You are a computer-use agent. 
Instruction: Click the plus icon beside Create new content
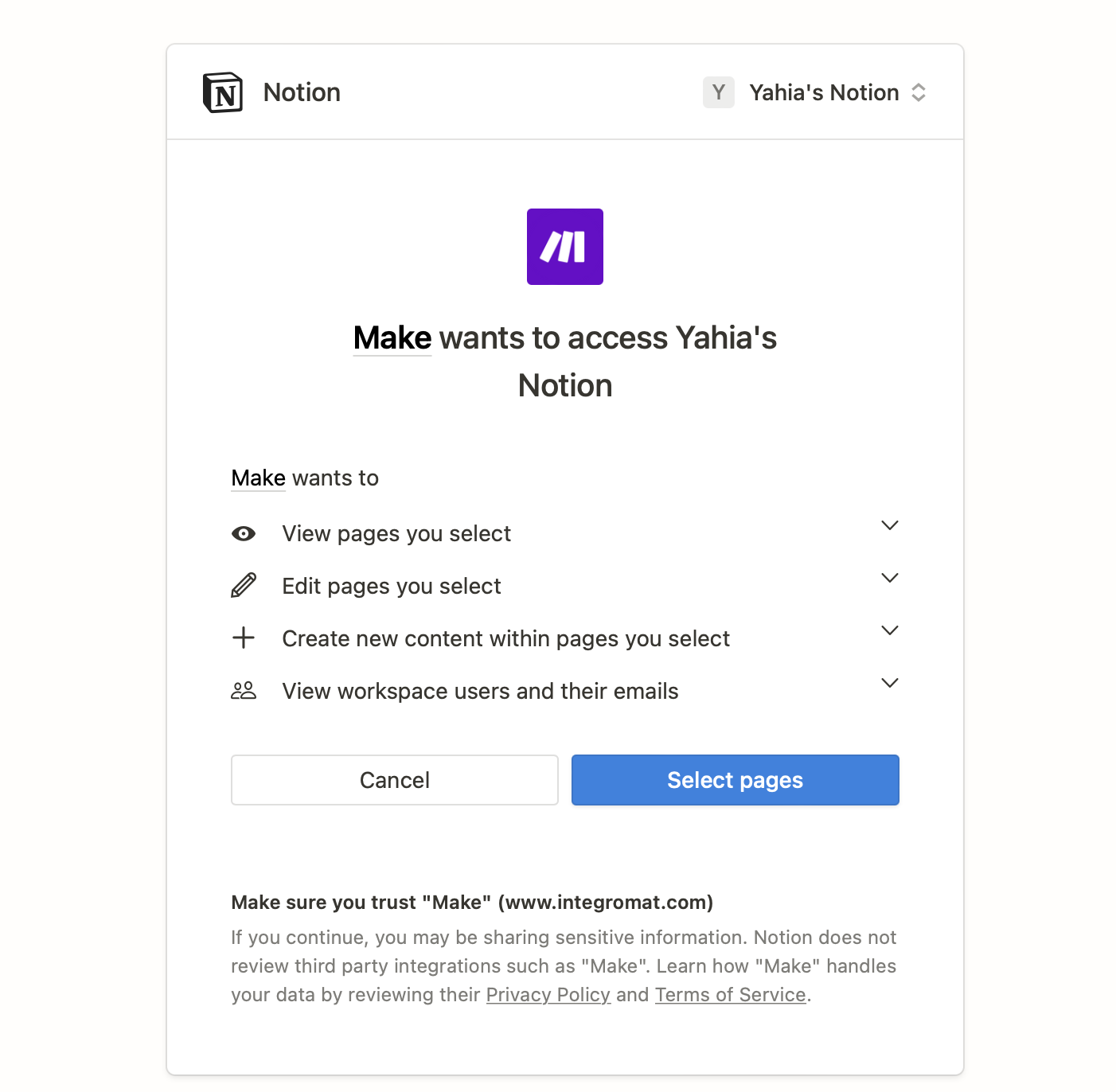(x=244, y=638)
